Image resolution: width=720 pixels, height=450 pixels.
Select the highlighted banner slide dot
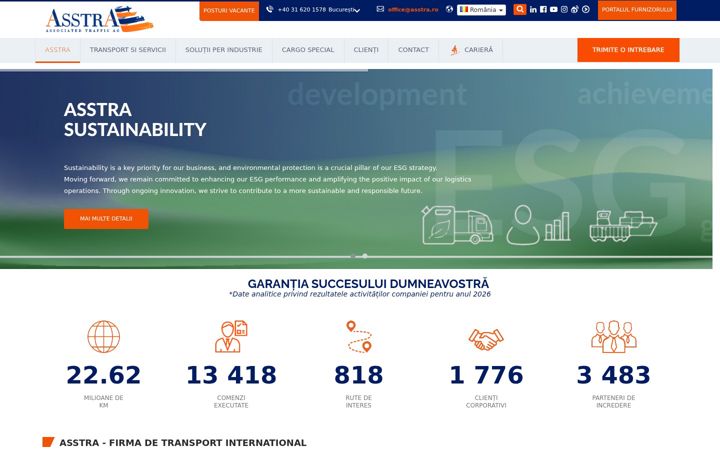365,256
